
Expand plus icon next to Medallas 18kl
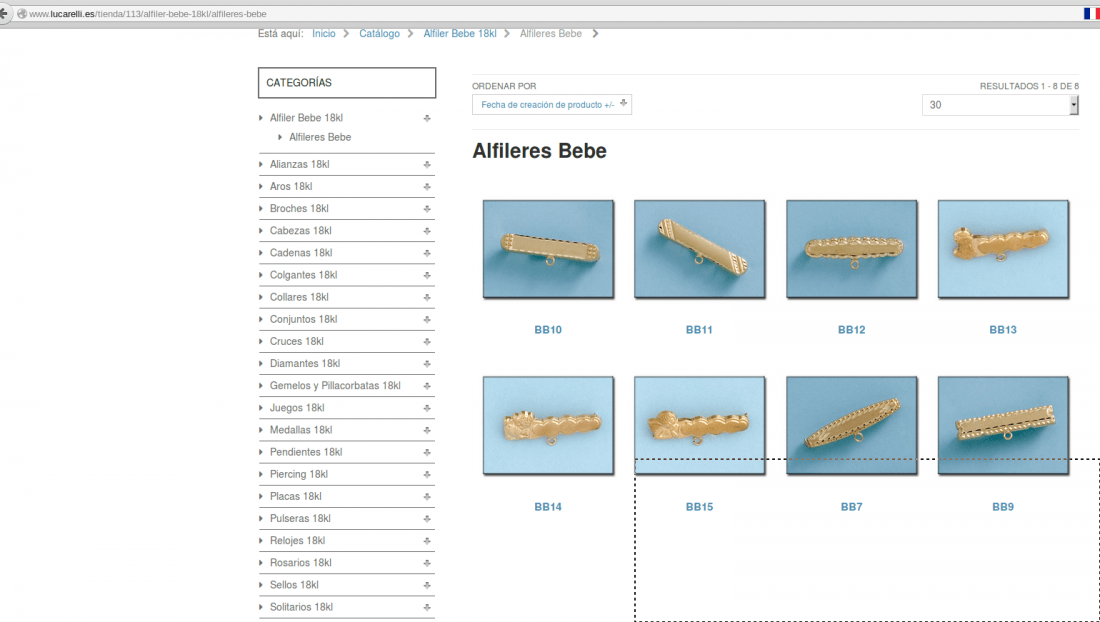(x=427, y=431)
